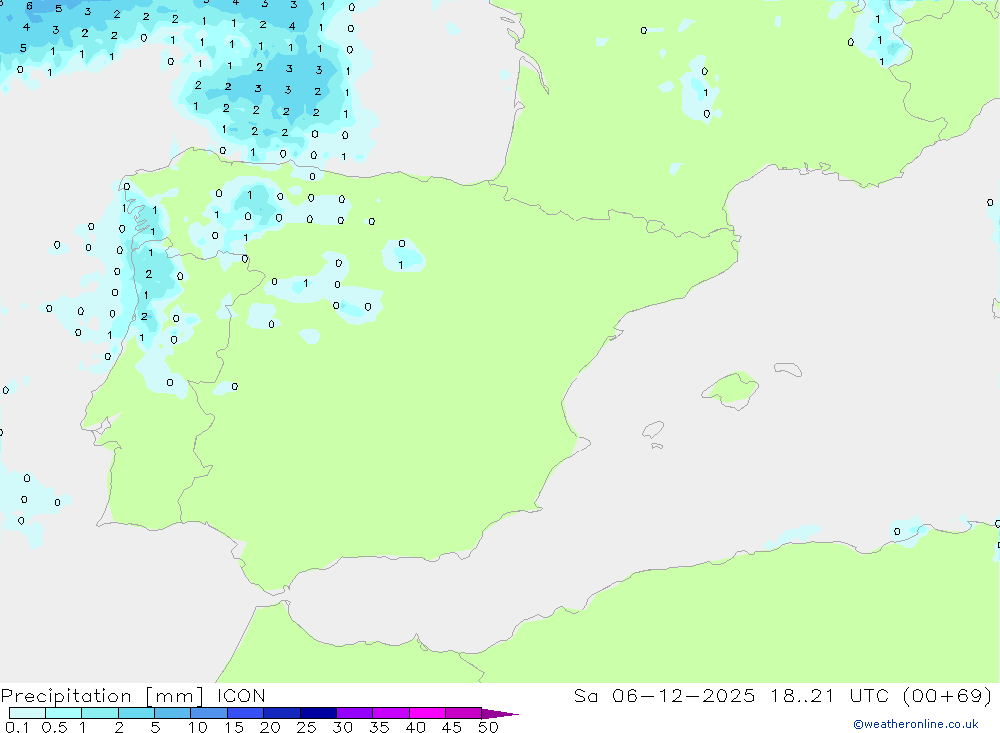Image resolution: width=1000 pixels, height=733 pixels.
Task: Click the '25' legend label
Action: click(x=307, y=727)
